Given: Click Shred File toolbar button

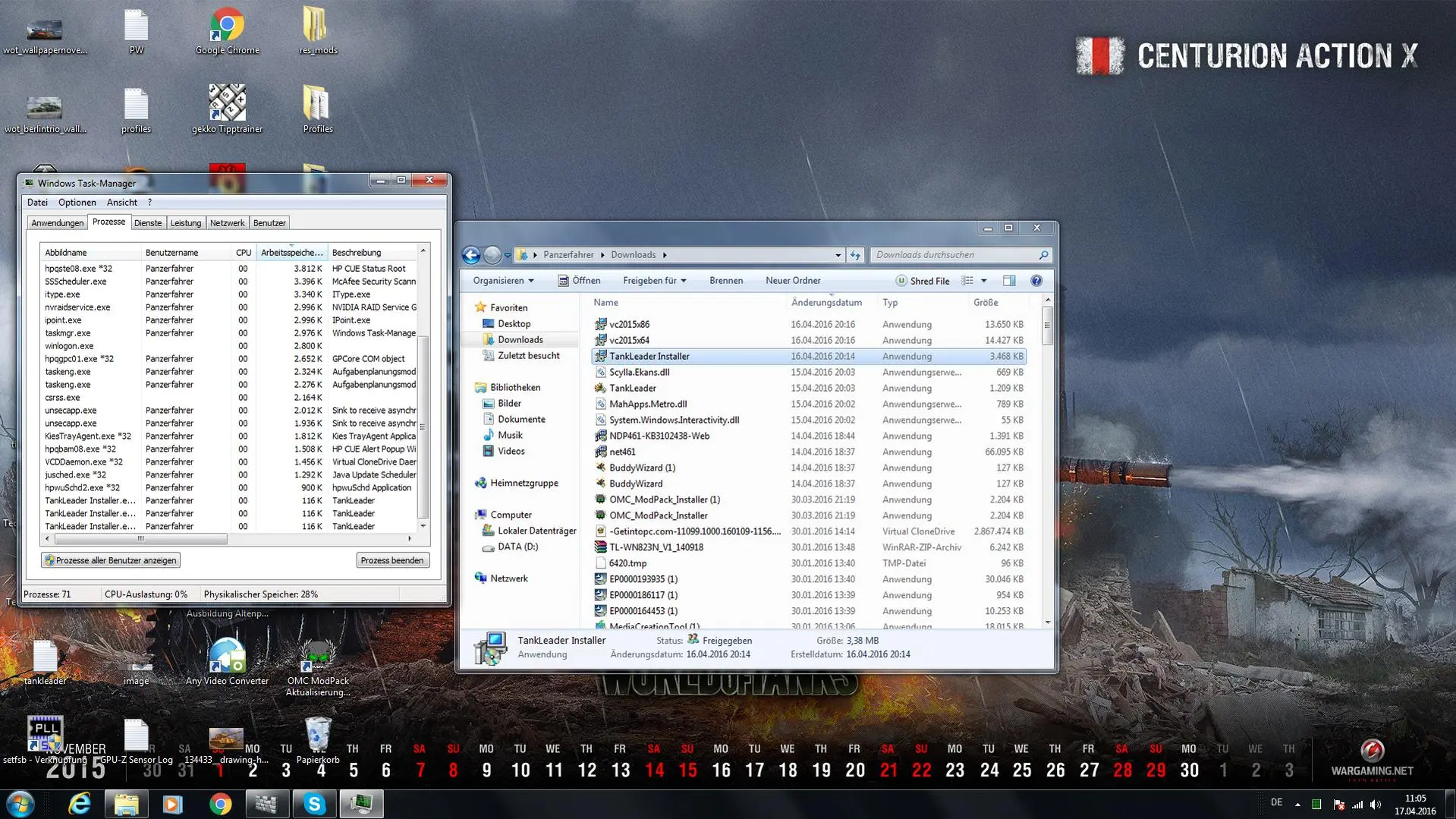Looking at the screenshot, I should point(923,281).
